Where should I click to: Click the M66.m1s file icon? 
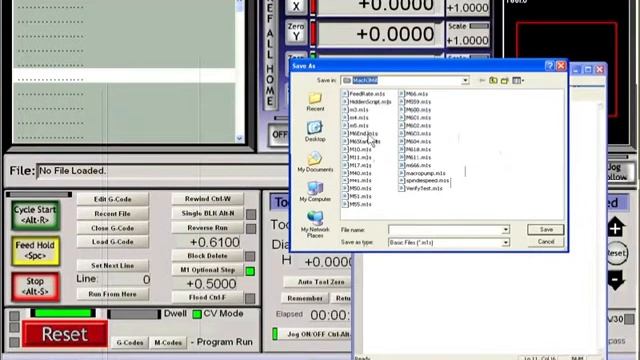tap(402, 94)
